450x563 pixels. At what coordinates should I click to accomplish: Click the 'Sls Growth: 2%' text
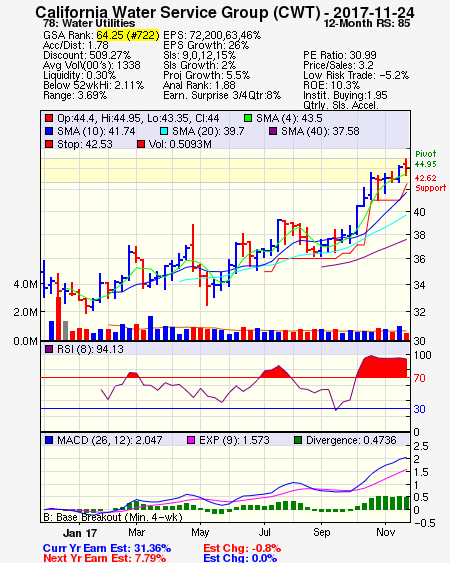point(199,65)
